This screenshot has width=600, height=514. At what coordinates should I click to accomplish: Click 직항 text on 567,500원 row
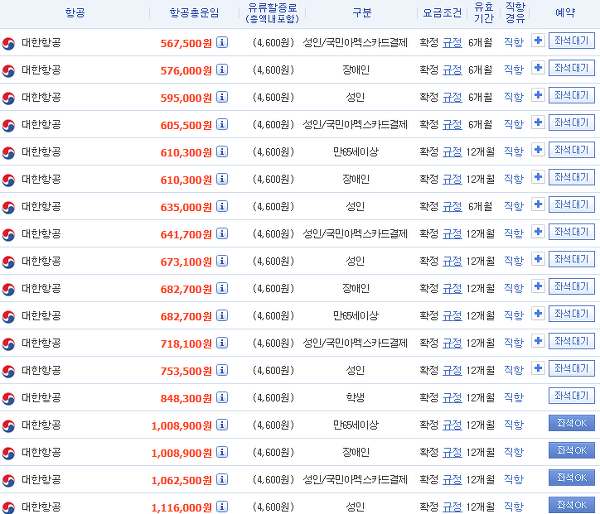(514, 42)
